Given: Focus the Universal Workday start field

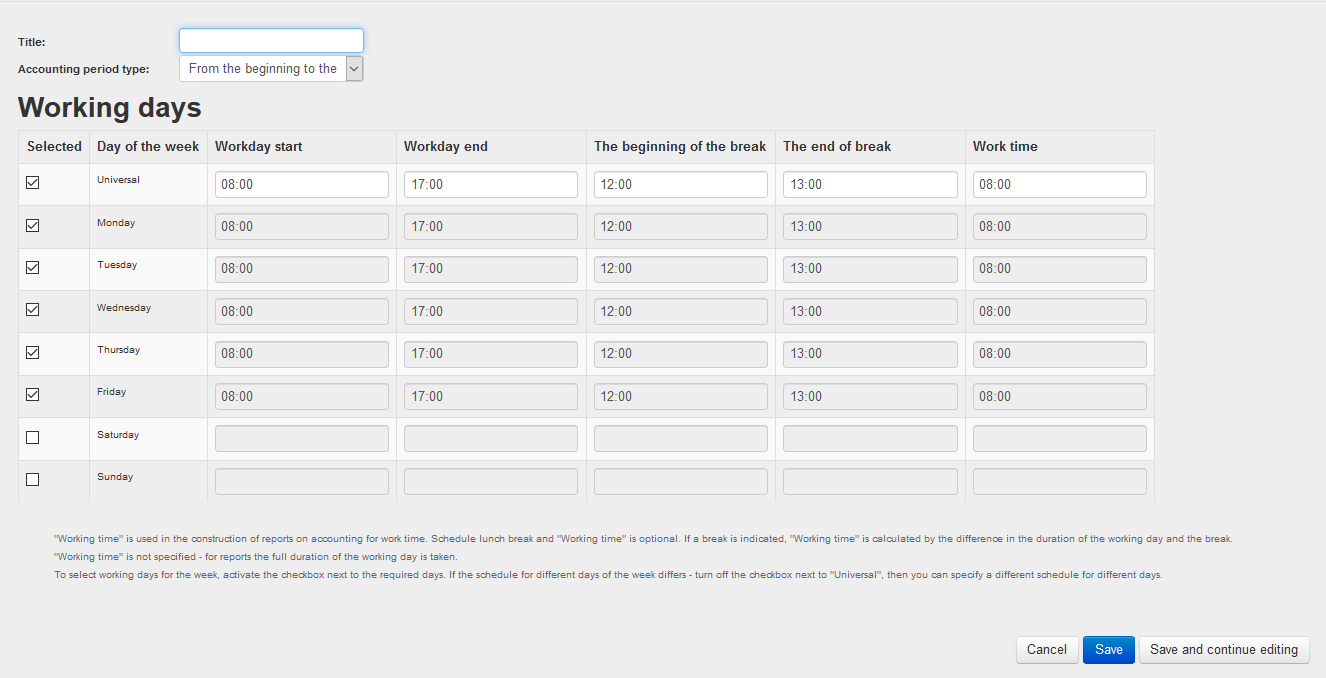Looking at the screenshot, I should tap(301, 184).
